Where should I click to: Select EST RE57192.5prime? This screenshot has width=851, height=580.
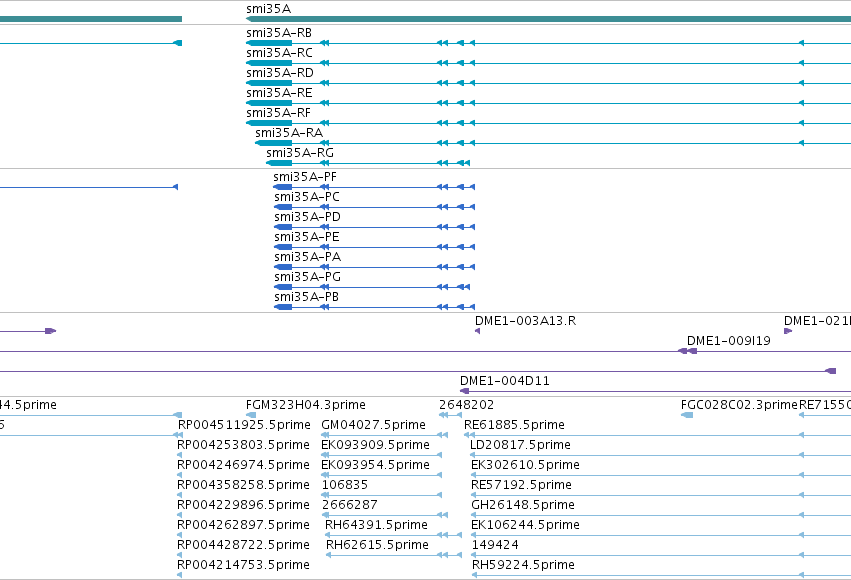click(x=522, y=486)
